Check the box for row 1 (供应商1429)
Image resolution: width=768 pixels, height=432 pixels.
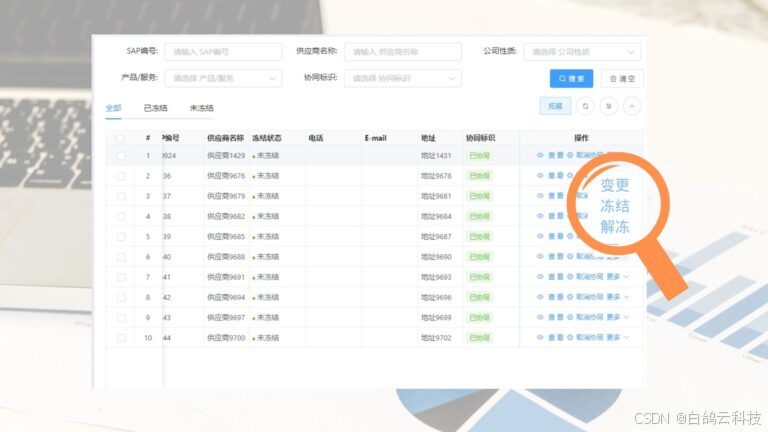[120, 156]
